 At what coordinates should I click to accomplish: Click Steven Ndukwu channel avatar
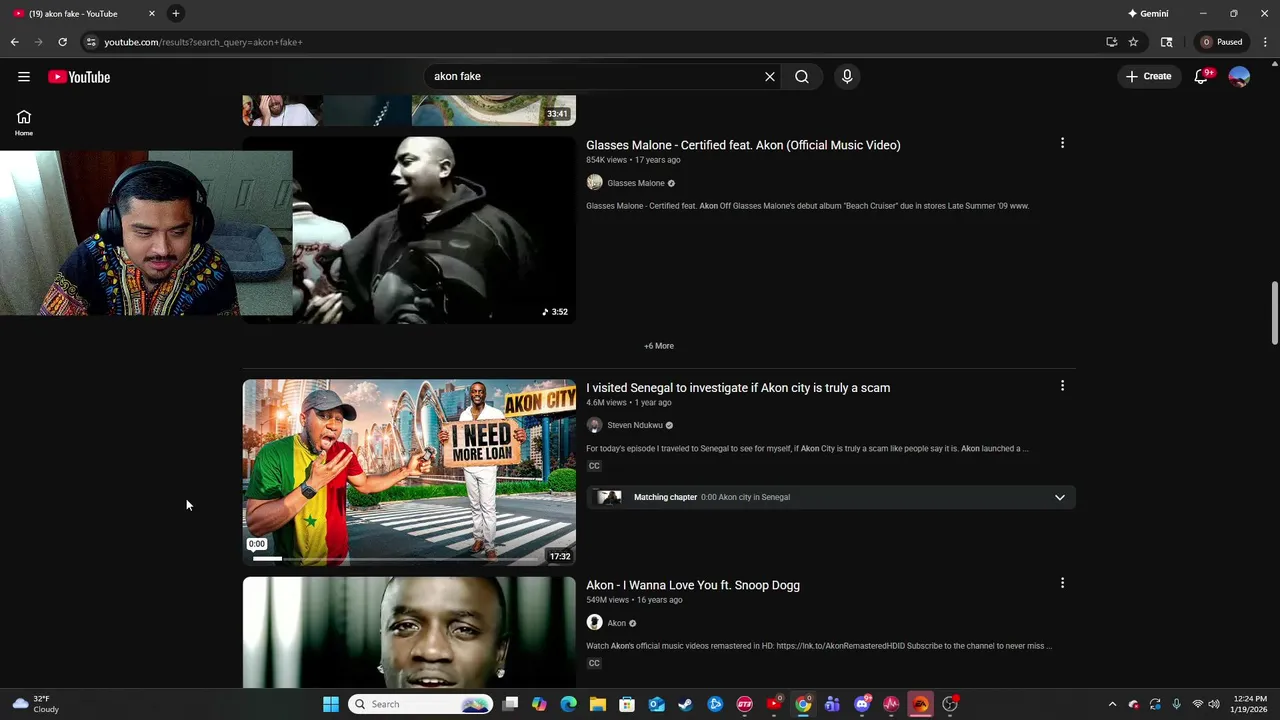pyautogui.click(x=594, y=425)
